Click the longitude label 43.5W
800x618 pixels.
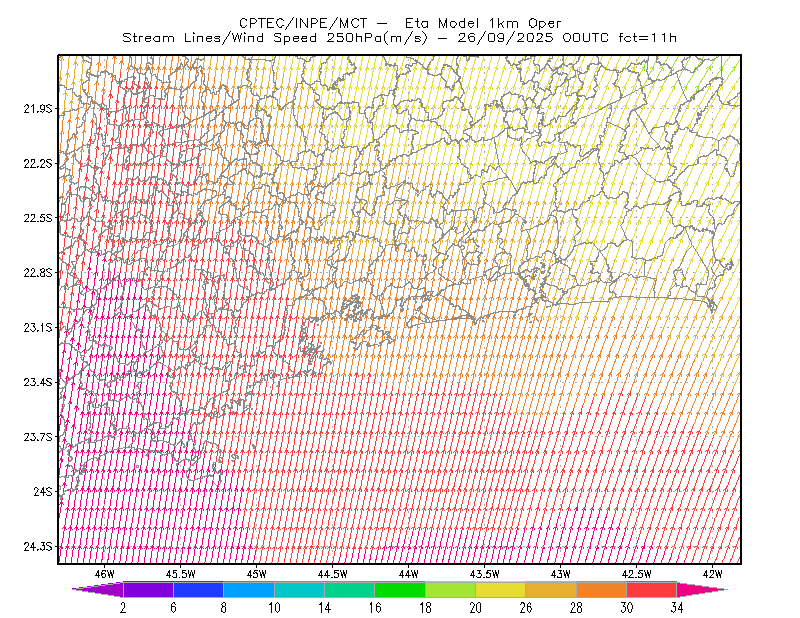coord(485,574)
